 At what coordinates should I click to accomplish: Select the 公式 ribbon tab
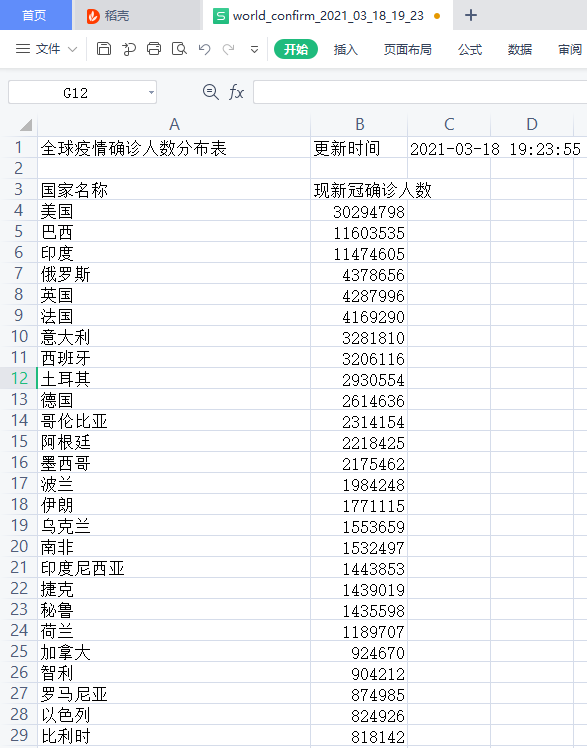pos(470,49)
